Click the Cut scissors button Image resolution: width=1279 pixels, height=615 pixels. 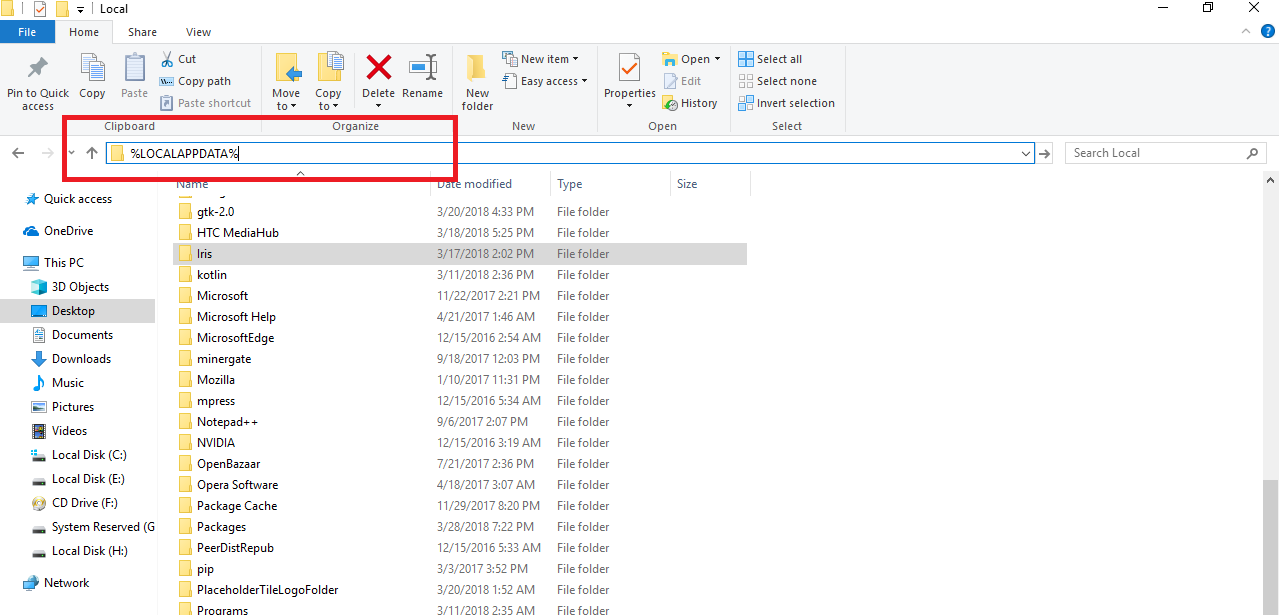pos(178,59)
